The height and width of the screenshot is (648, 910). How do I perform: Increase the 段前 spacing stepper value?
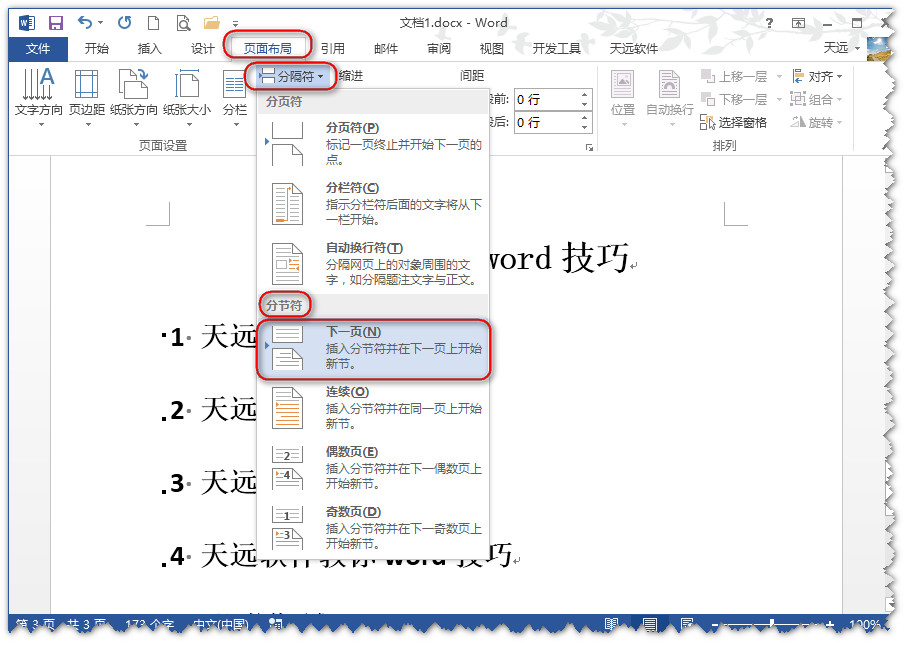583,94
